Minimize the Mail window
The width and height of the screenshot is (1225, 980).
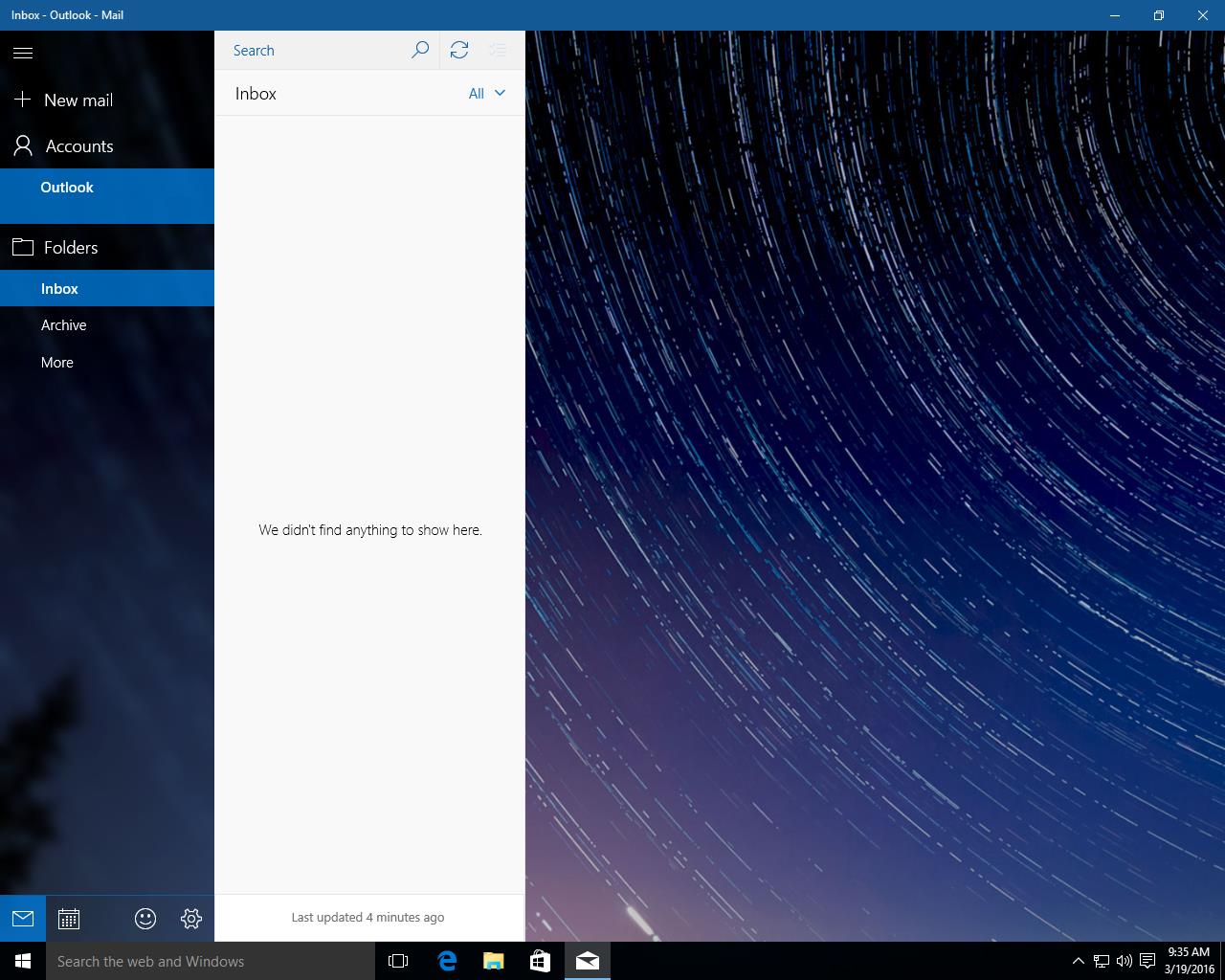click(1115, 15)
